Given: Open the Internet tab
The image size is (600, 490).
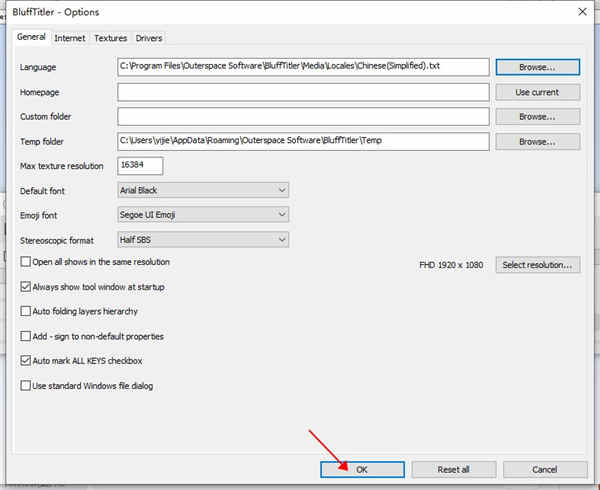Looking at the screenshot, I should click(70, 38).
